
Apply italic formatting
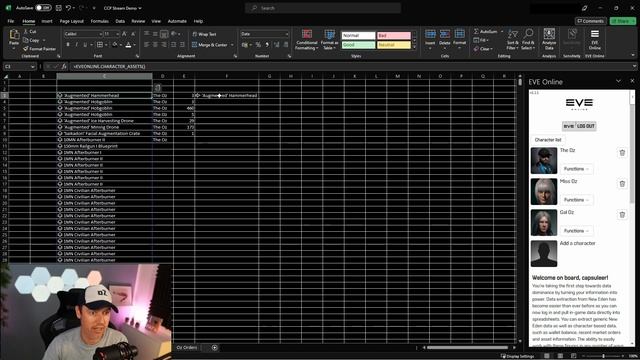pos(76,44)
